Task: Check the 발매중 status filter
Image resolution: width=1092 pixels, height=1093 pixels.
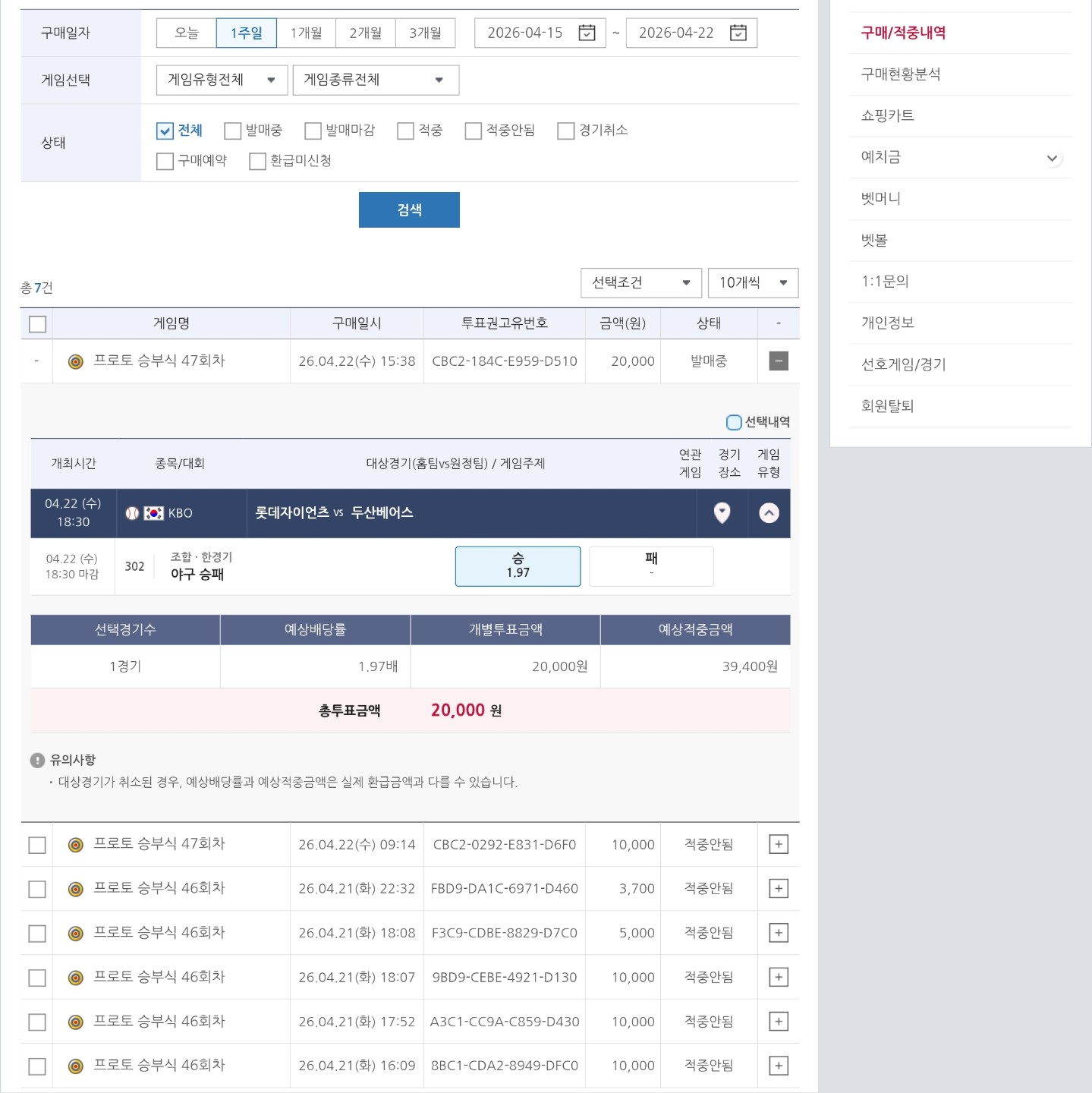Action: pyautogui.click(x=232, y=131)
